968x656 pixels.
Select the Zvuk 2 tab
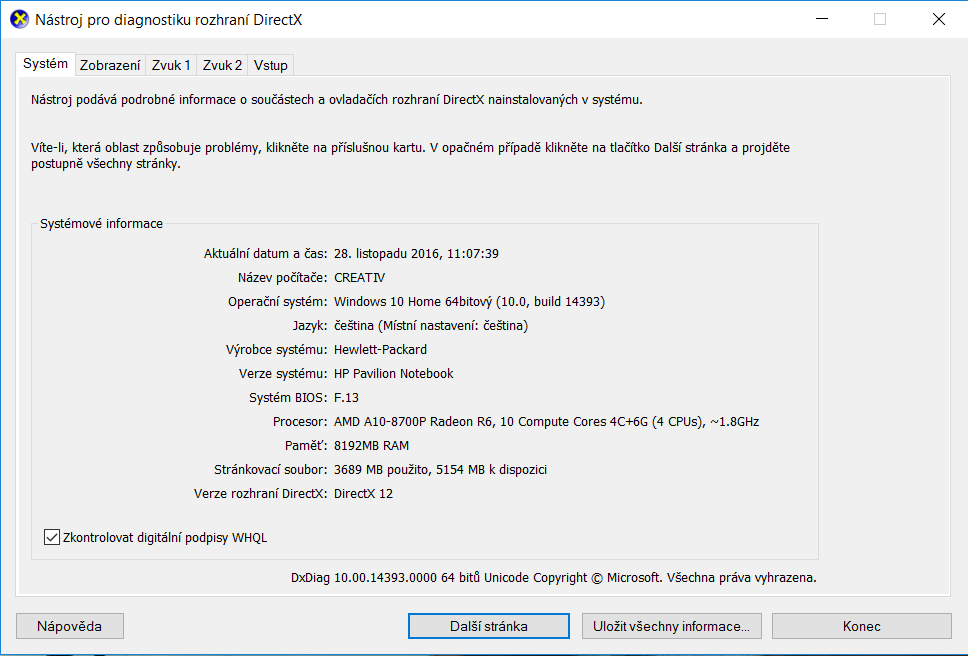222,65
